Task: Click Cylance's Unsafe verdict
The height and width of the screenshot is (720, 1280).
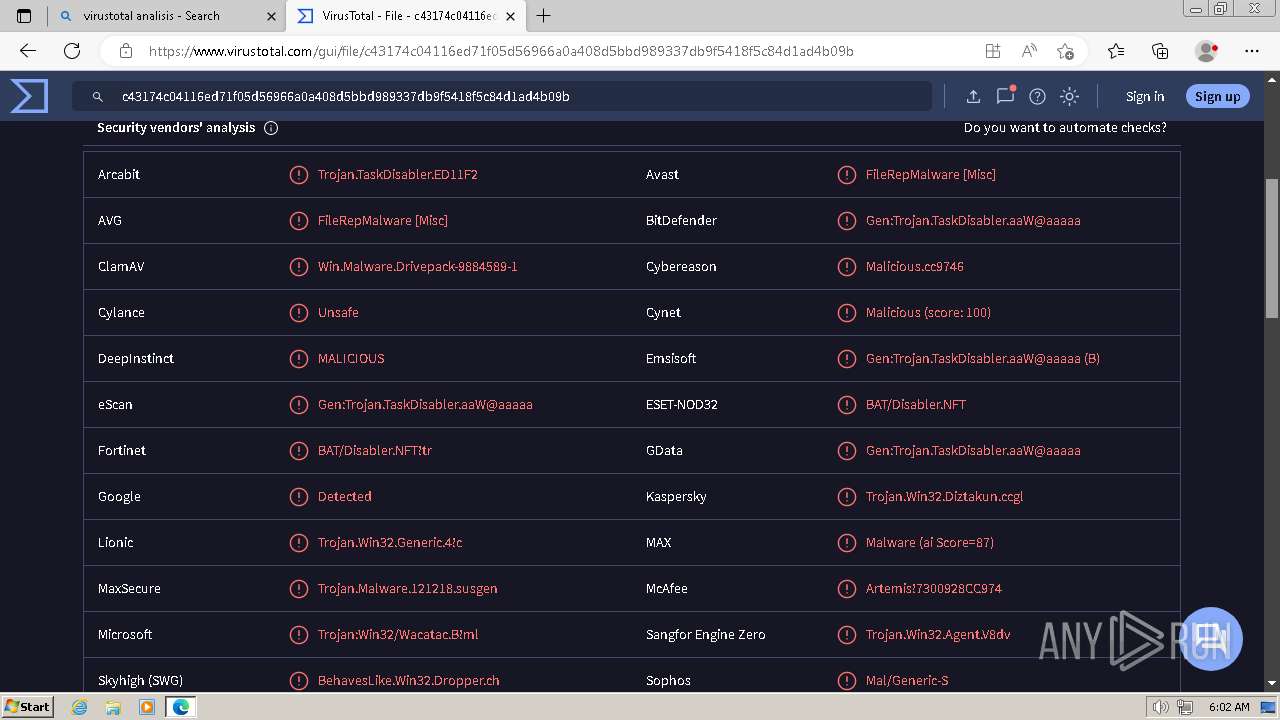Action: pos(338,313)
